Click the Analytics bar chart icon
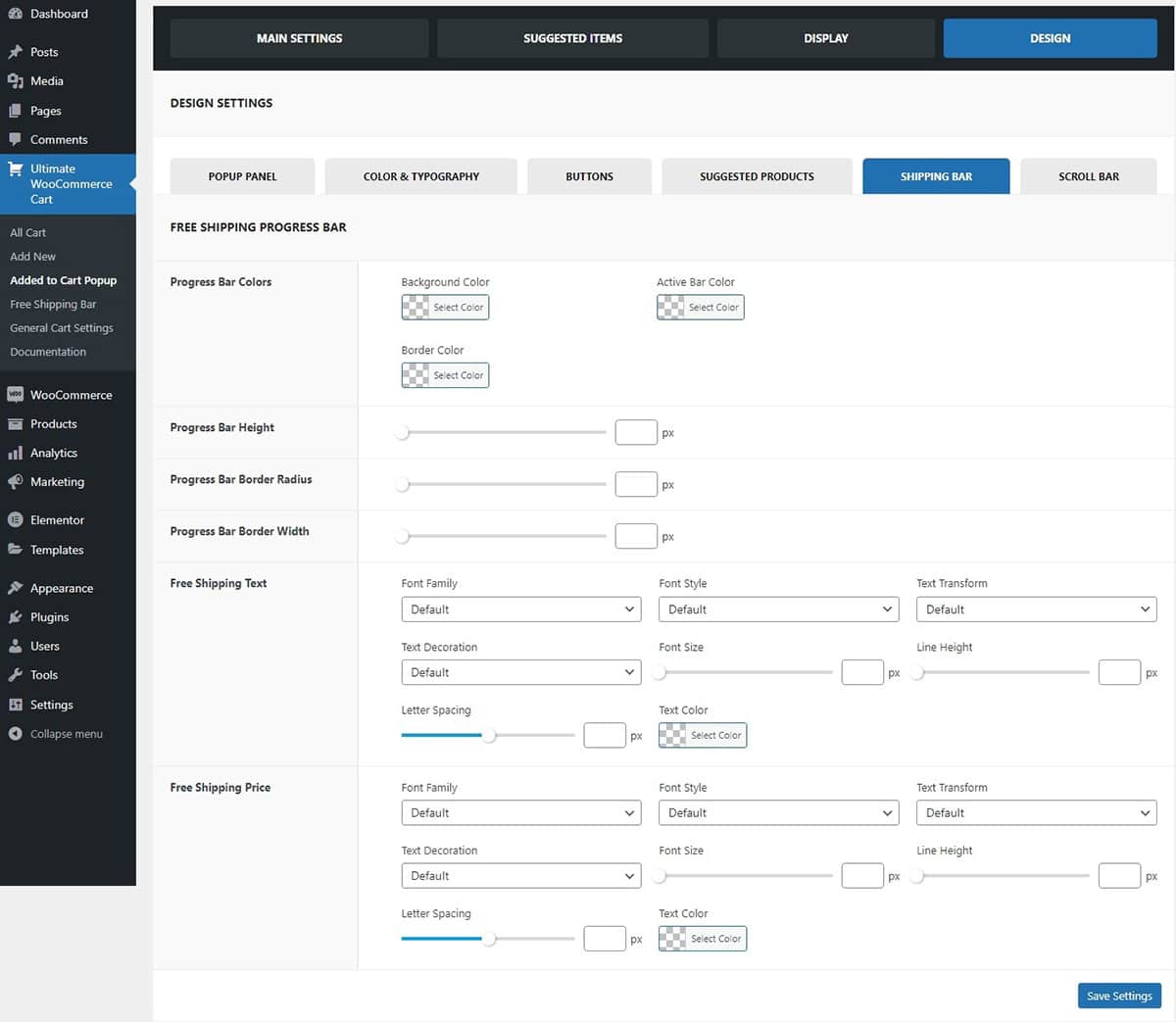1176x1022 pixels. 15,453
